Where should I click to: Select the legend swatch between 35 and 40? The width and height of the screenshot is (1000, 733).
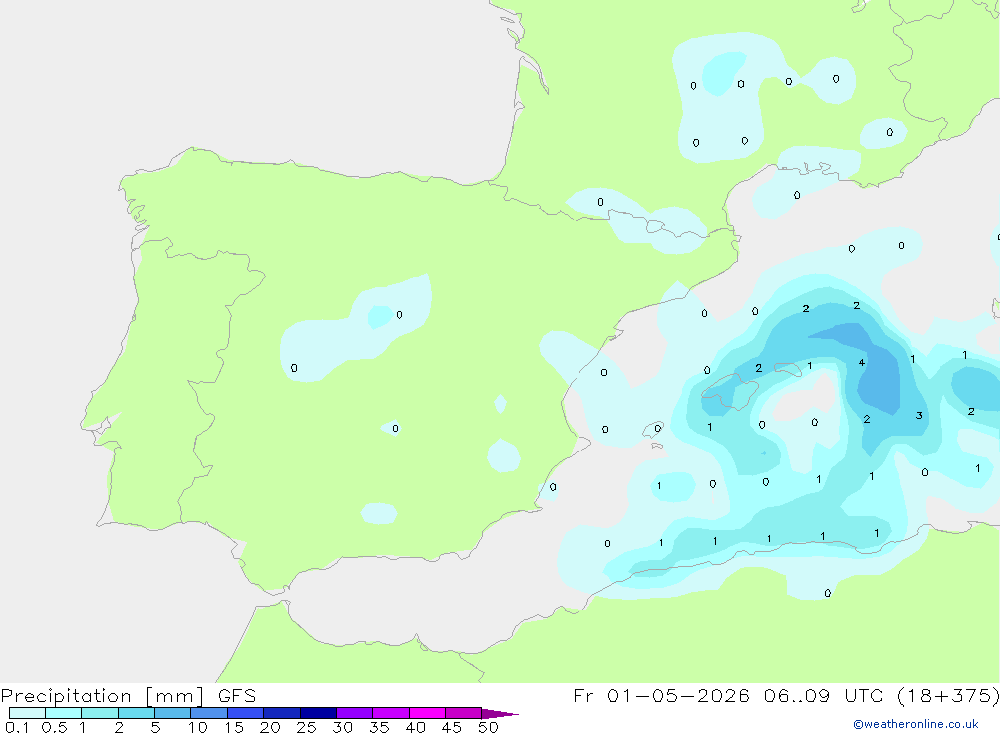tap(390, 713)
